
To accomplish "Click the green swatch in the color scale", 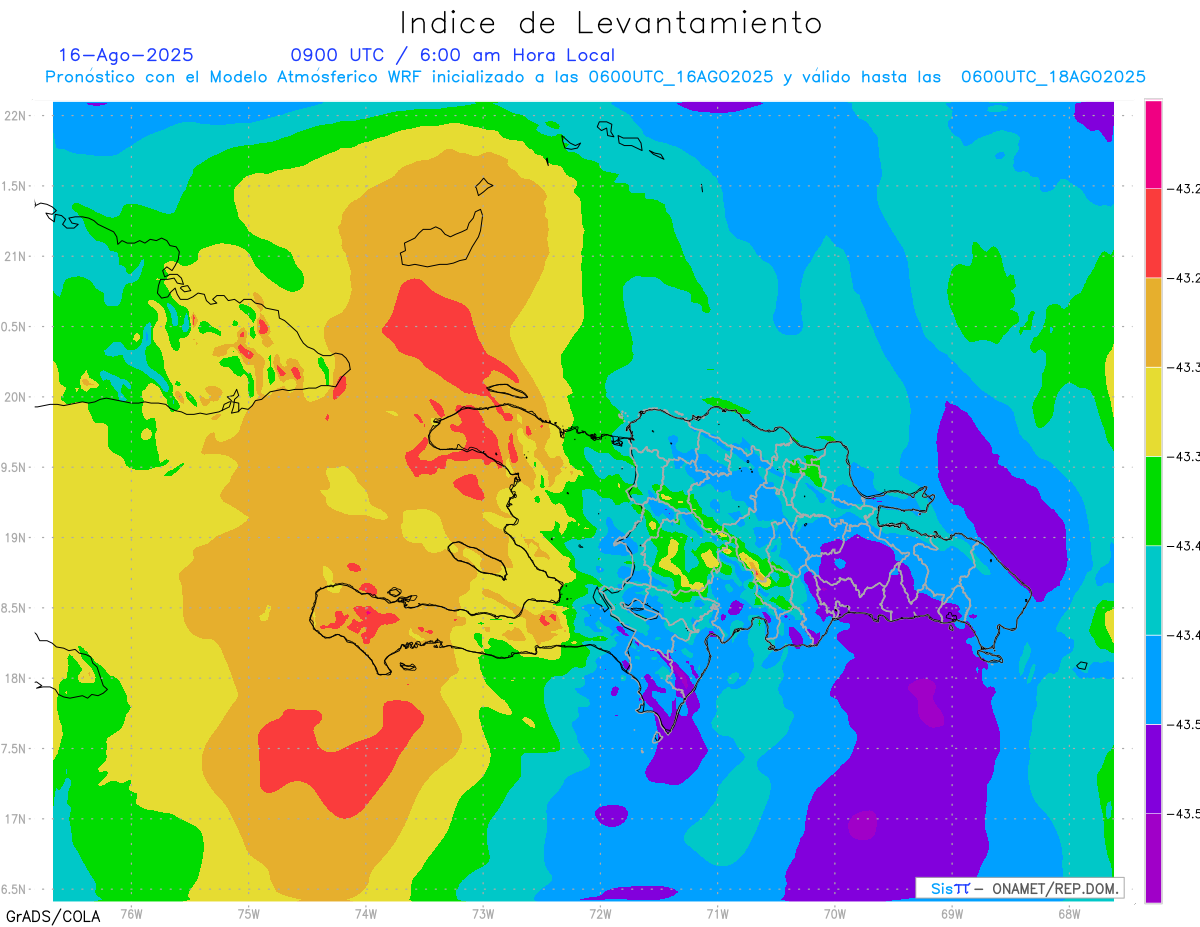I will (x=1153, y=500).
